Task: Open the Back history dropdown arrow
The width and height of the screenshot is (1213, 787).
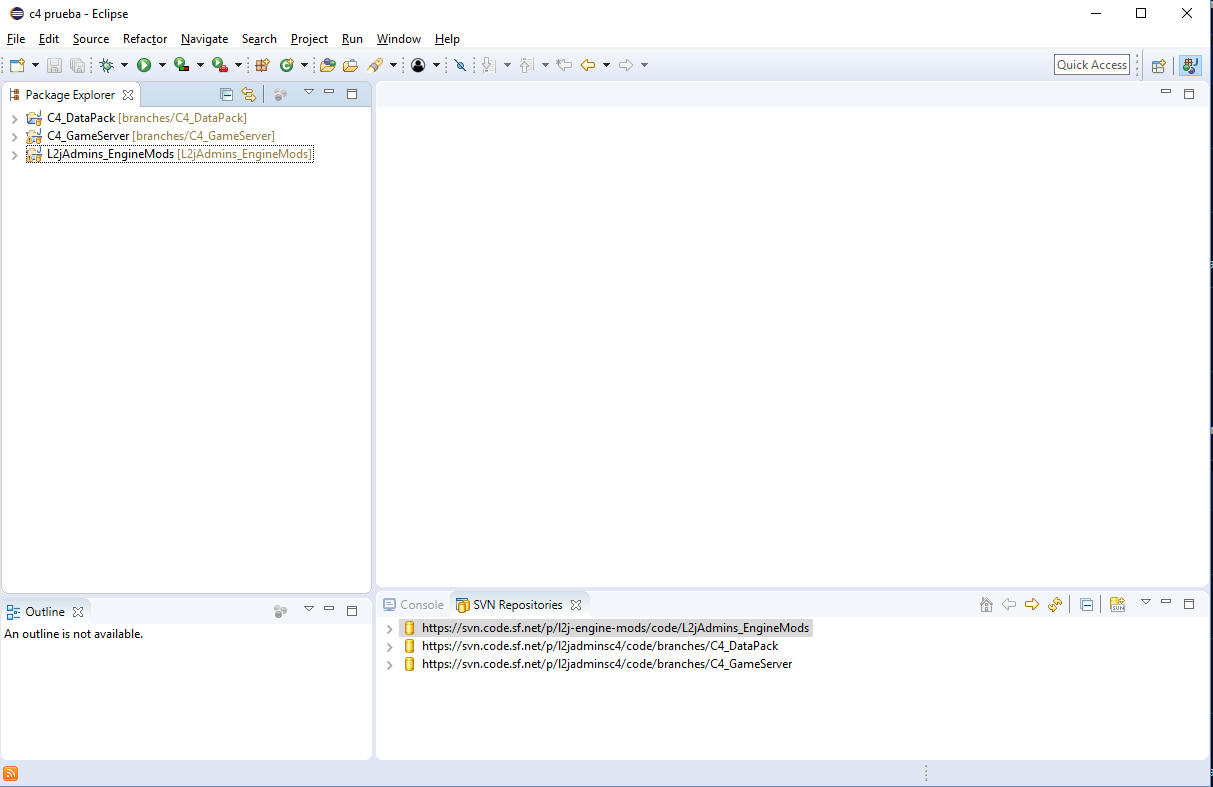Action: 606,65
